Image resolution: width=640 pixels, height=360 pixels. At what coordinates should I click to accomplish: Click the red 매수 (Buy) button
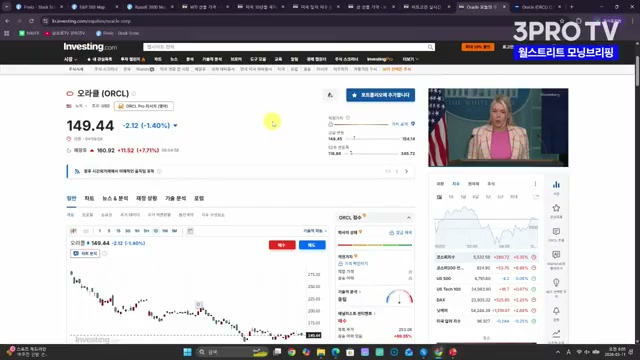tap(282, 245)
